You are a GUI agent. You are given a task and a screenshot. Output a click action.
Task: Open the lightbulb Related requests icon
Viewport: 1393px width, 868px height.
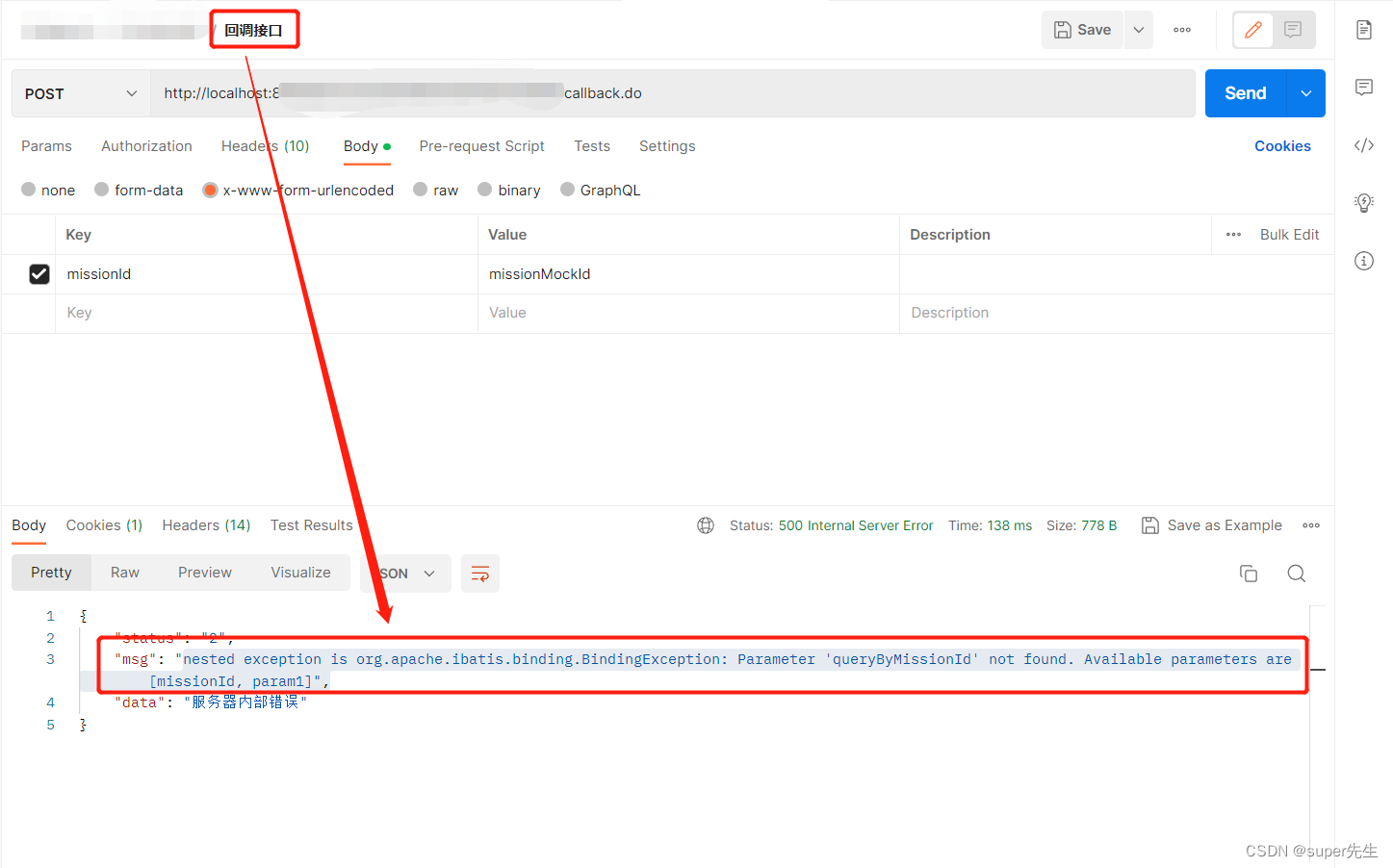1363,202
